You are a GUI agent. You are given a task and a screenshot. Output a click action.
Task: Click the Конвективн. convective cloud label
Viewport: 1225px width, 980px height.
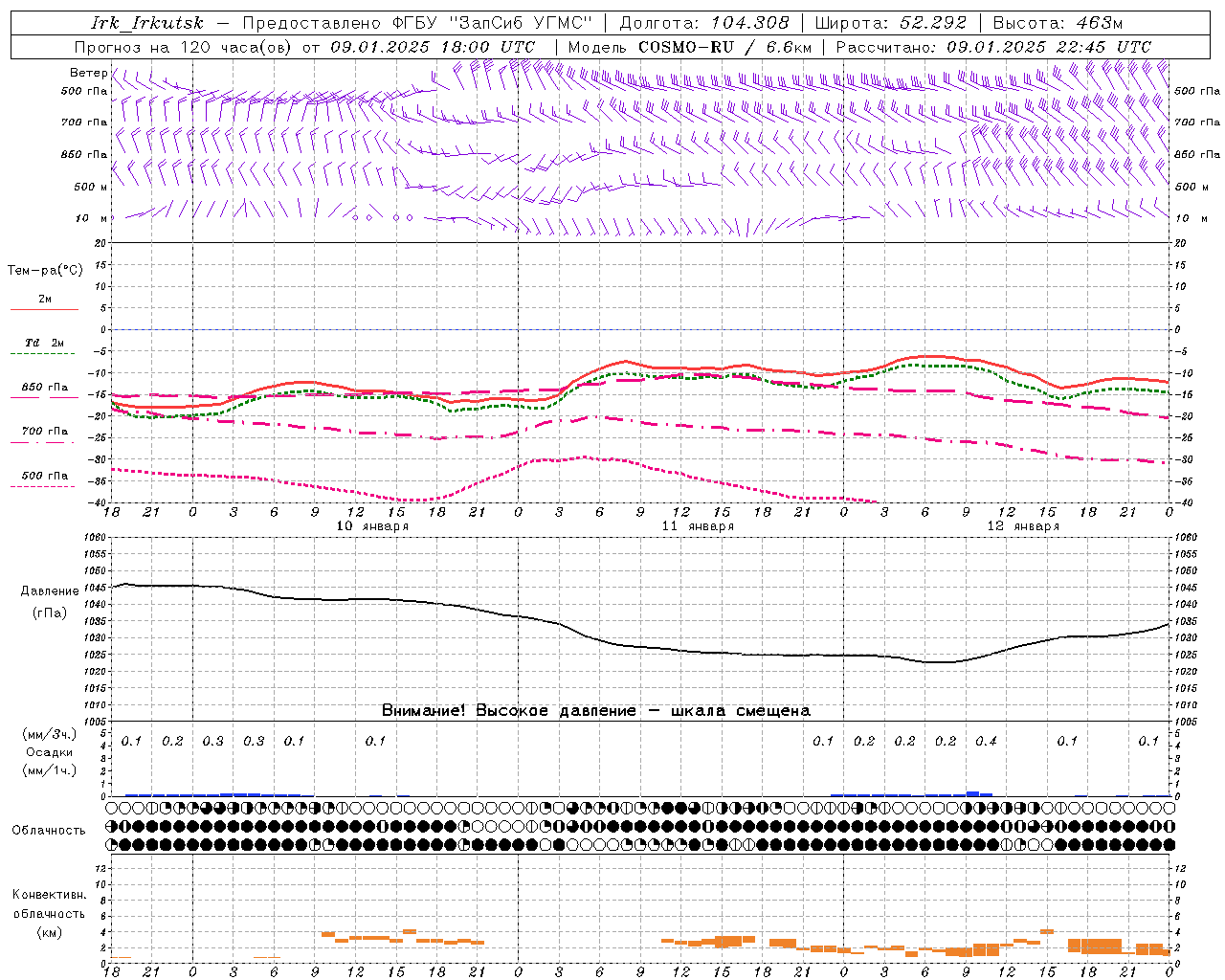49,895
